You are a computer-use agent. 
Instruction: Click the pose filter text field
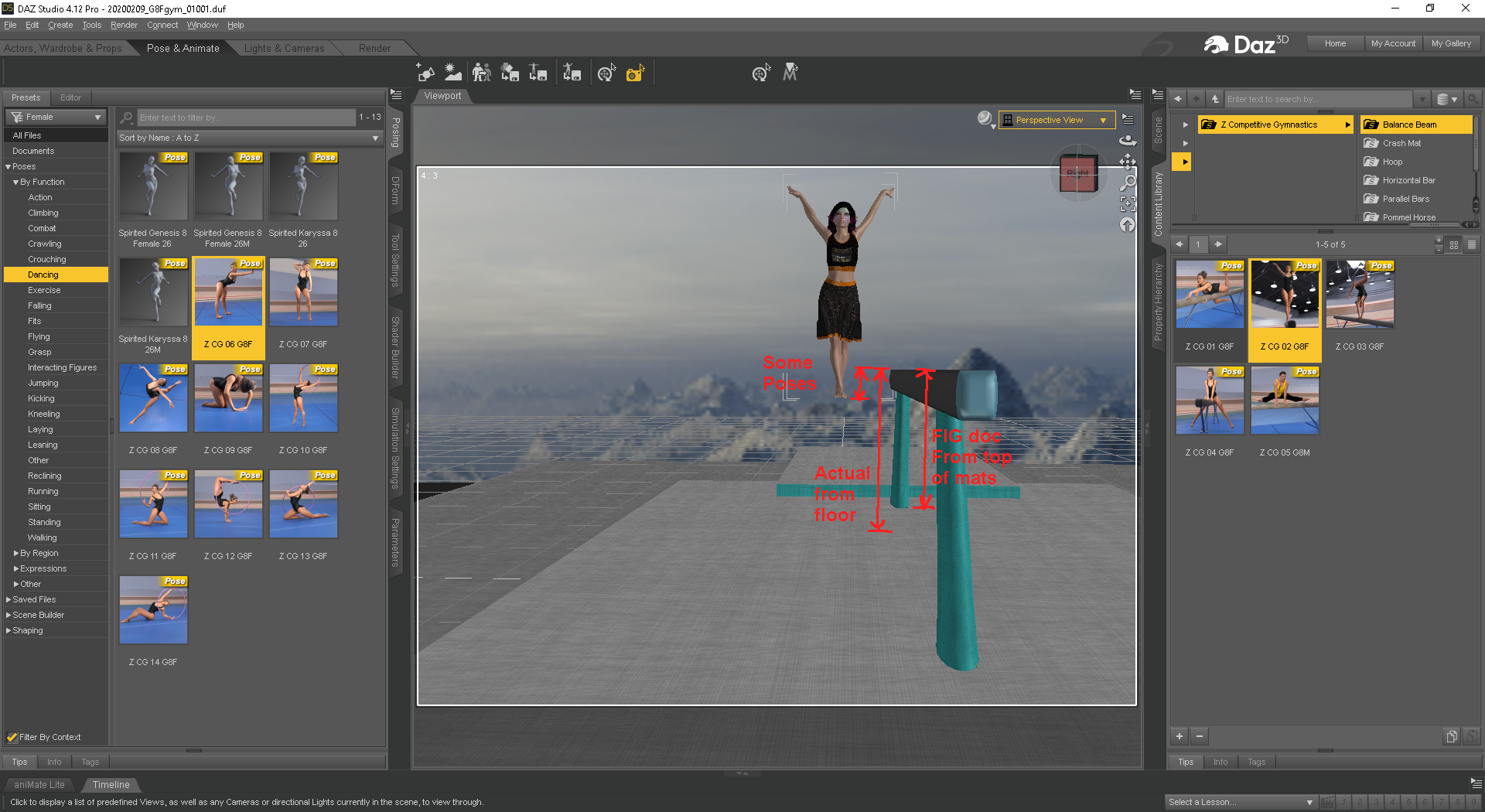tap(246, 118)
